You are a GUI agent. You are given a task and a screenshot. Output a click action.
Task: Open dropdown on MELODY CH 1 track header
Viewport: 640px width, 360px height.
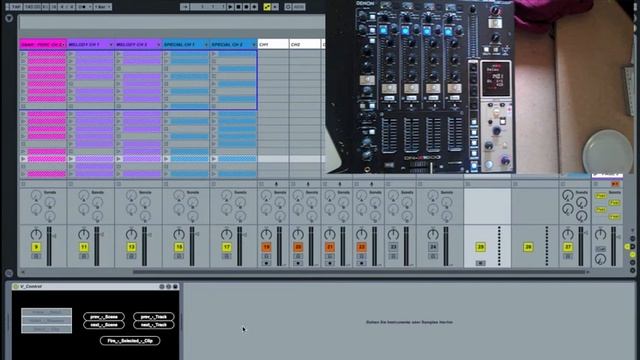(x=111, y=44)
